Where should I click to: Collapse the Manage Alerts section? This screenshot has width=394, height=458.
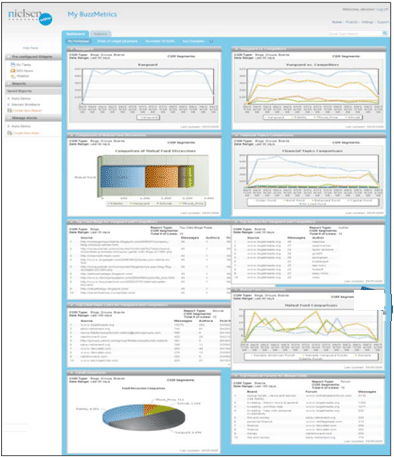[x=8, y=118]
